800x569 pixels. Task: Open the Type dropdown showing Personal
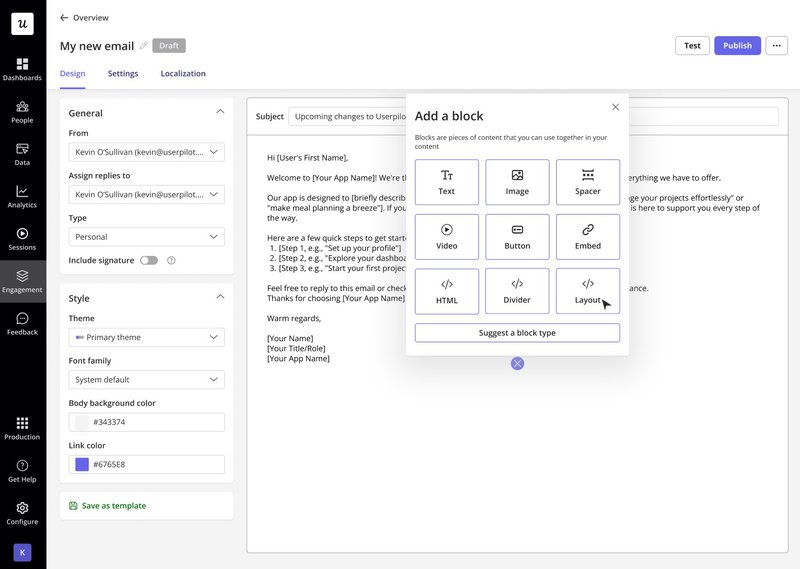(146, 237)
